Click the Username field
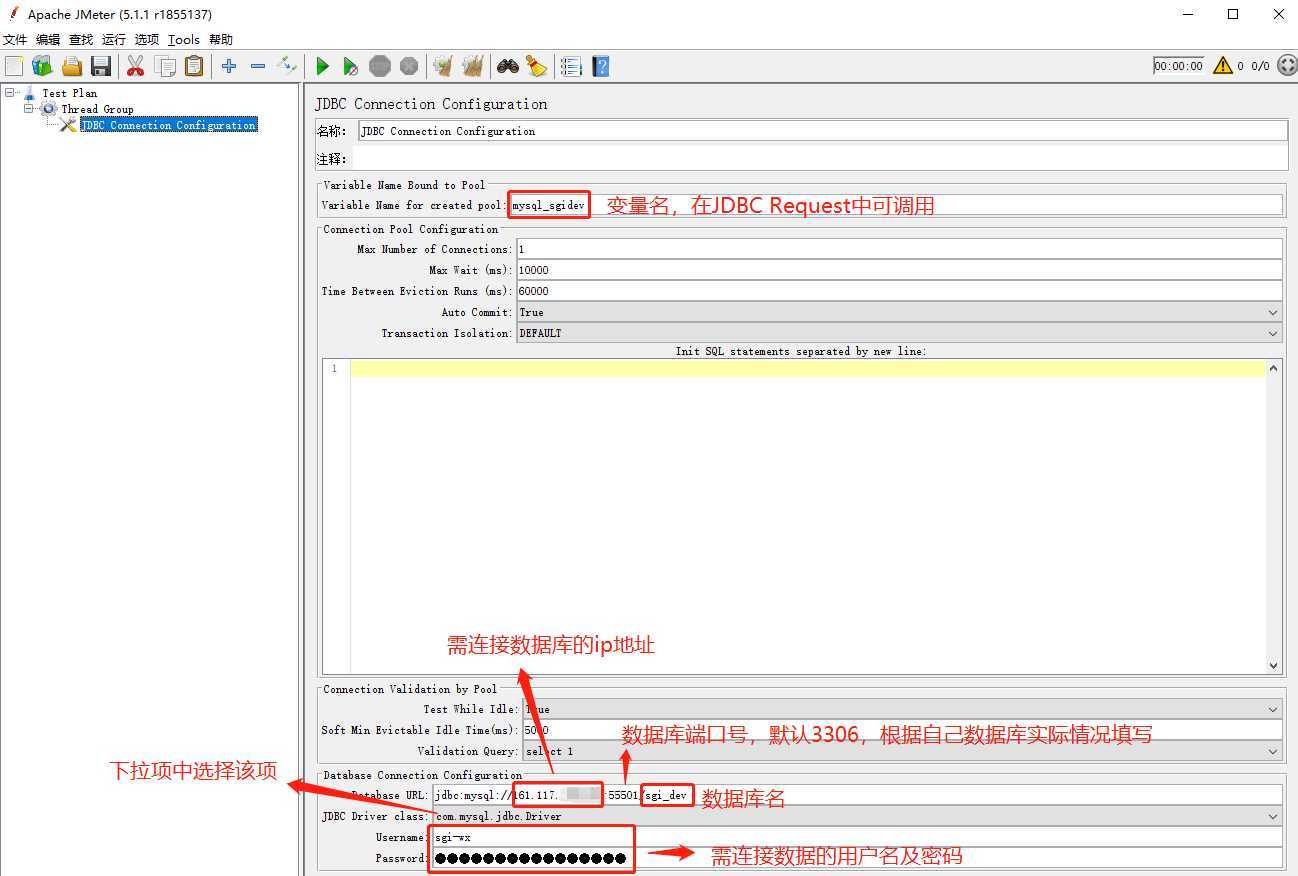The width and height of the screenshot is (1298, 876). coord(857,837)
